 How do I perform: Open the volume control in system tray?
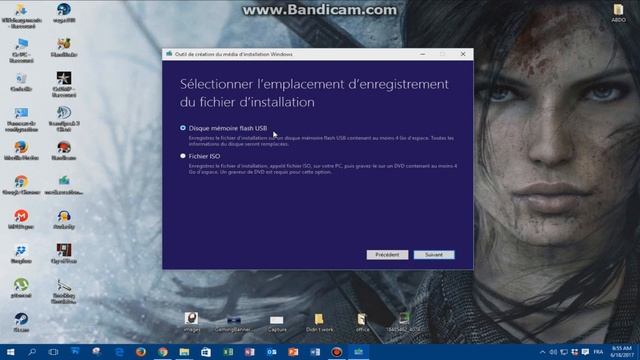point(553,352)
